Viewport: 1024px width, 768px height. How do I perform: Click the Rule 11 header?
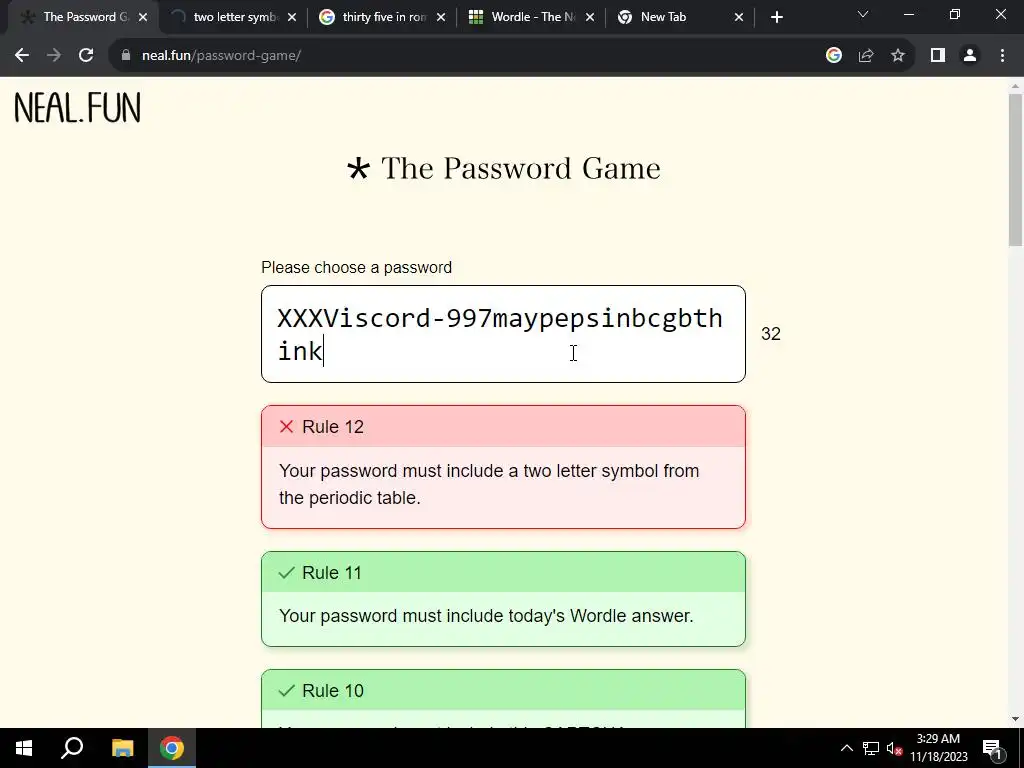click(503, 573)
